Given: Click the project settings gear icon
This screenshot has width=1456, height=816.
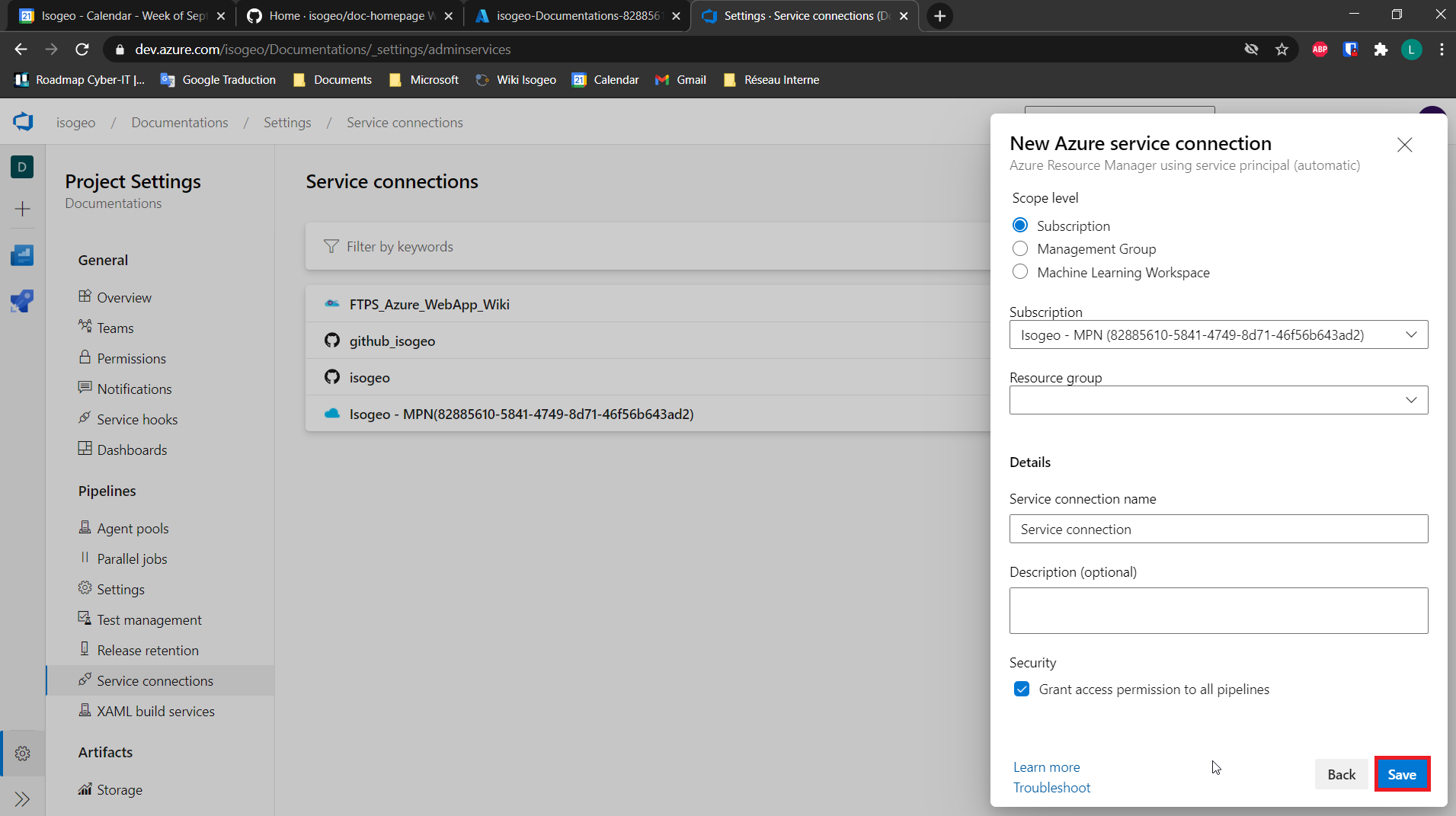Looking at the screenshot, I should (23, 754).
